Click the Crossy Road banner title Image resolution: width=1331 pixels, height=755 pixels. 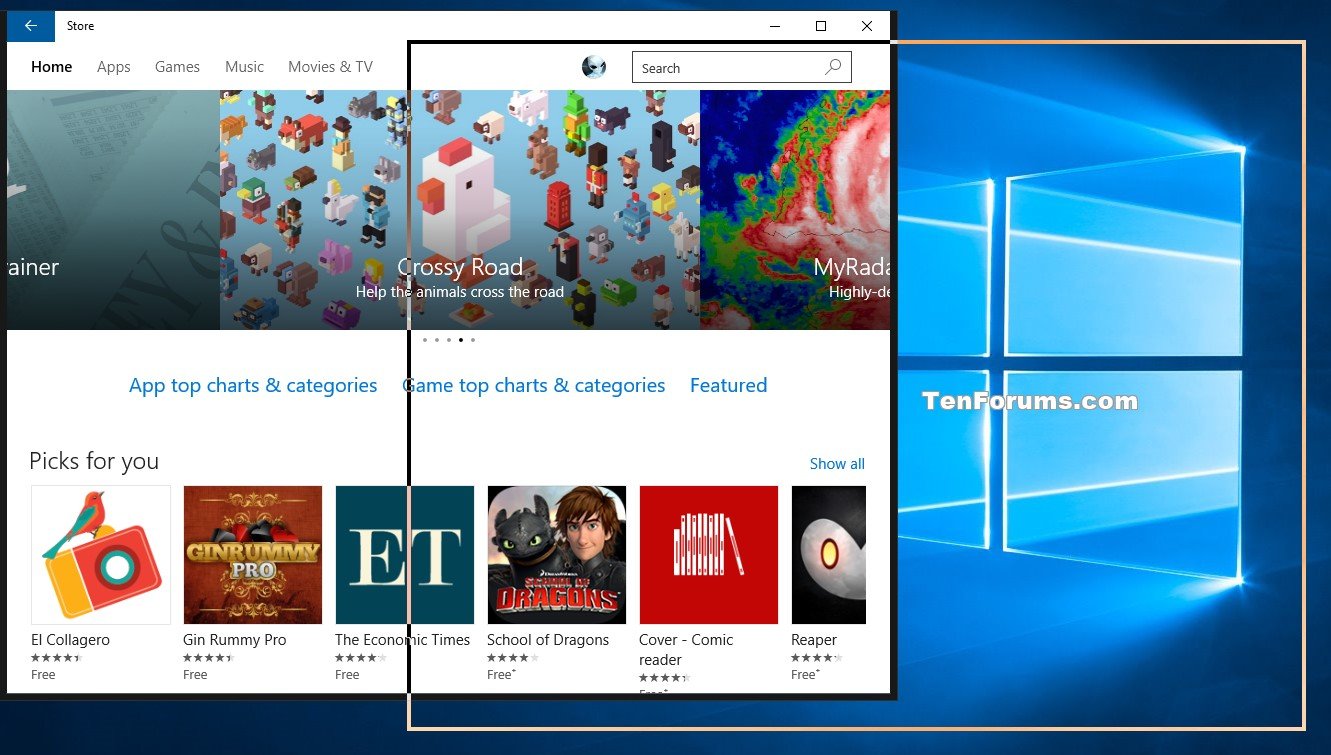pos(460,267)
